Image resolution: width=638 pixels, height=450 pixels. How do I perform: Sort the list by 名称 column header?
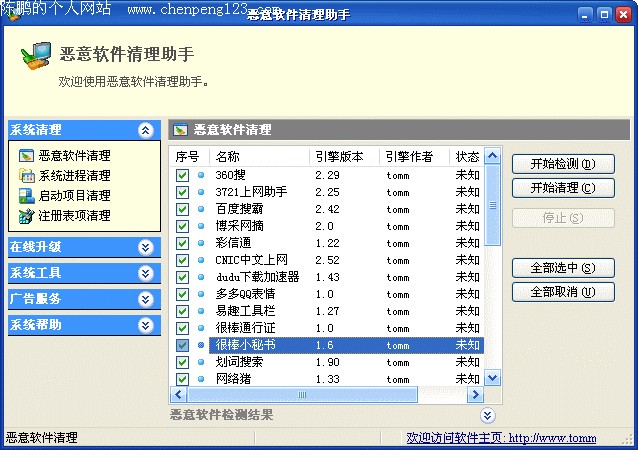coord(260,157)
